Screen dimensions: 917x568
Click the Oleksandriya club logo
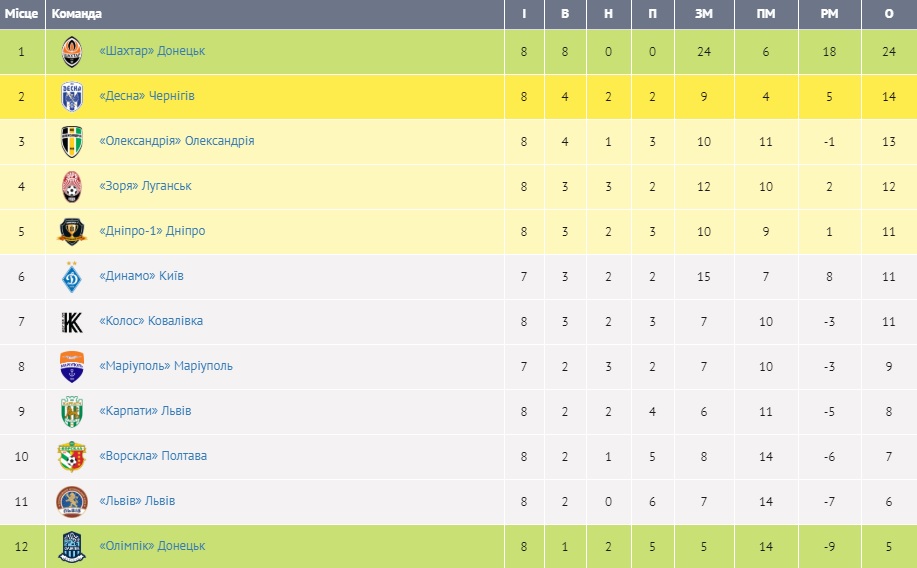tap(72, 141)
